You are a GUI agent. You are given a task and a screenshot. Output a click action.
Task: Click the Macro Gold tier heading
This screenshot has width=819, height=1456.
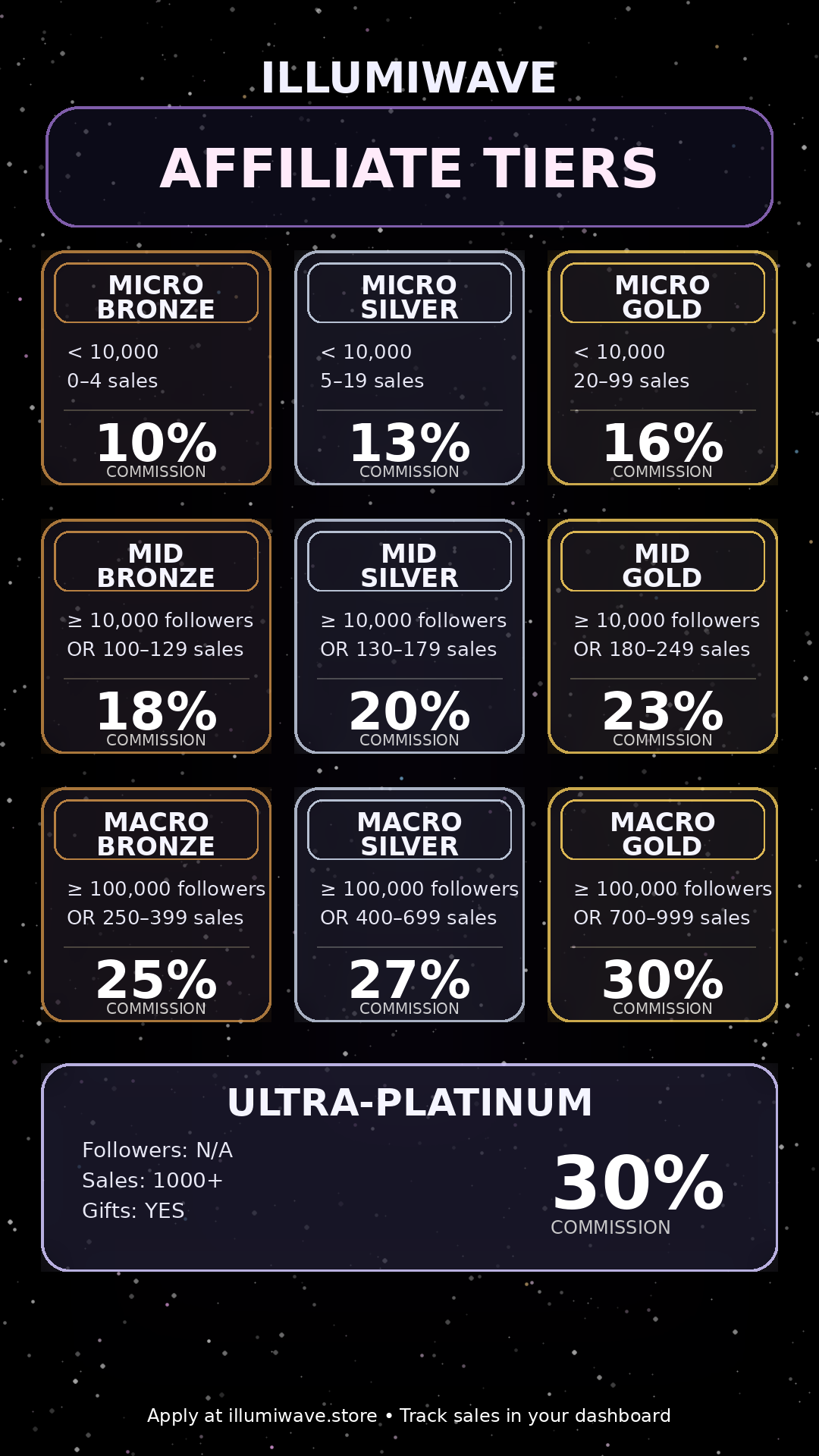click(662, 833)
